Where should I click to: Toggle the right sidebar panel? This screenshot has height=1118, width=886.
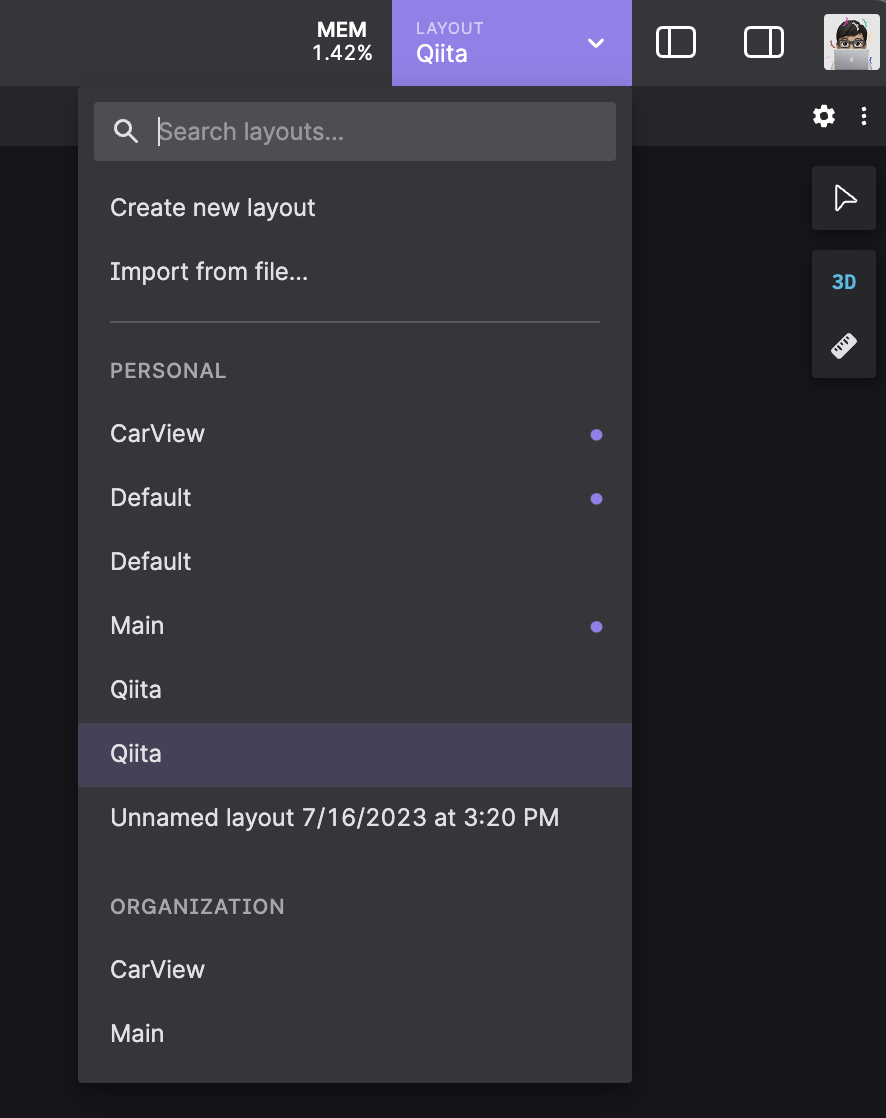click(x=764, y=42)
